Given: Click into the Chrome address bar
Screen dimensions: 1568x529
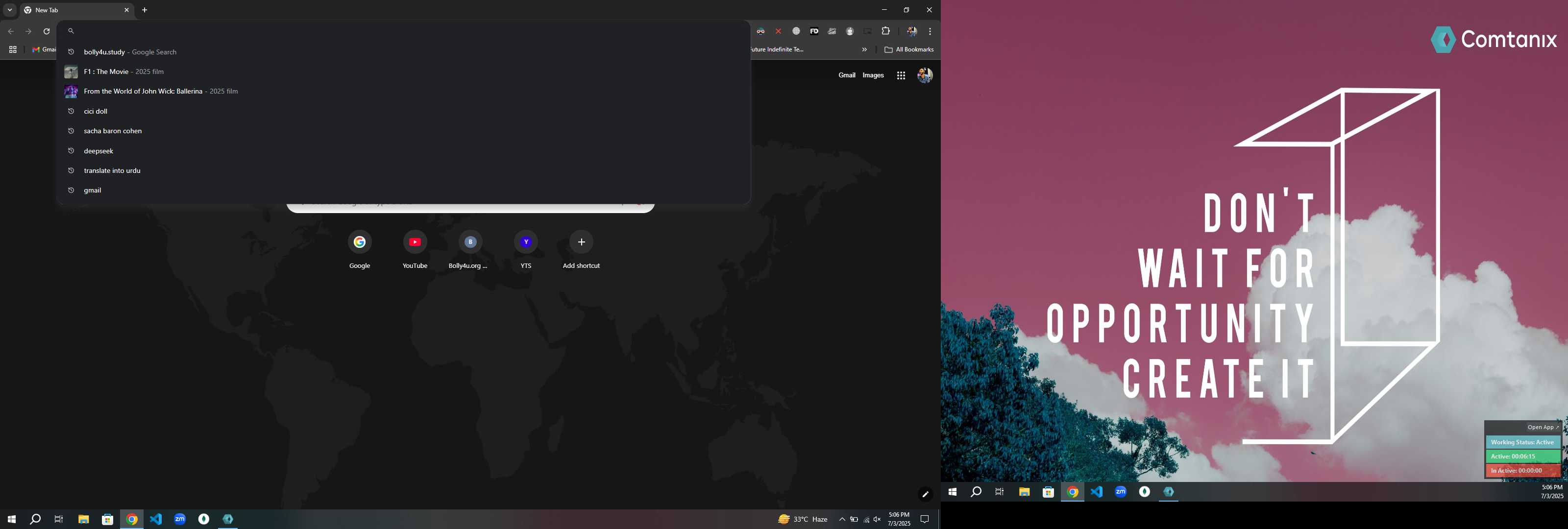Looking at the screenshot, I should (x=404, y=31).
